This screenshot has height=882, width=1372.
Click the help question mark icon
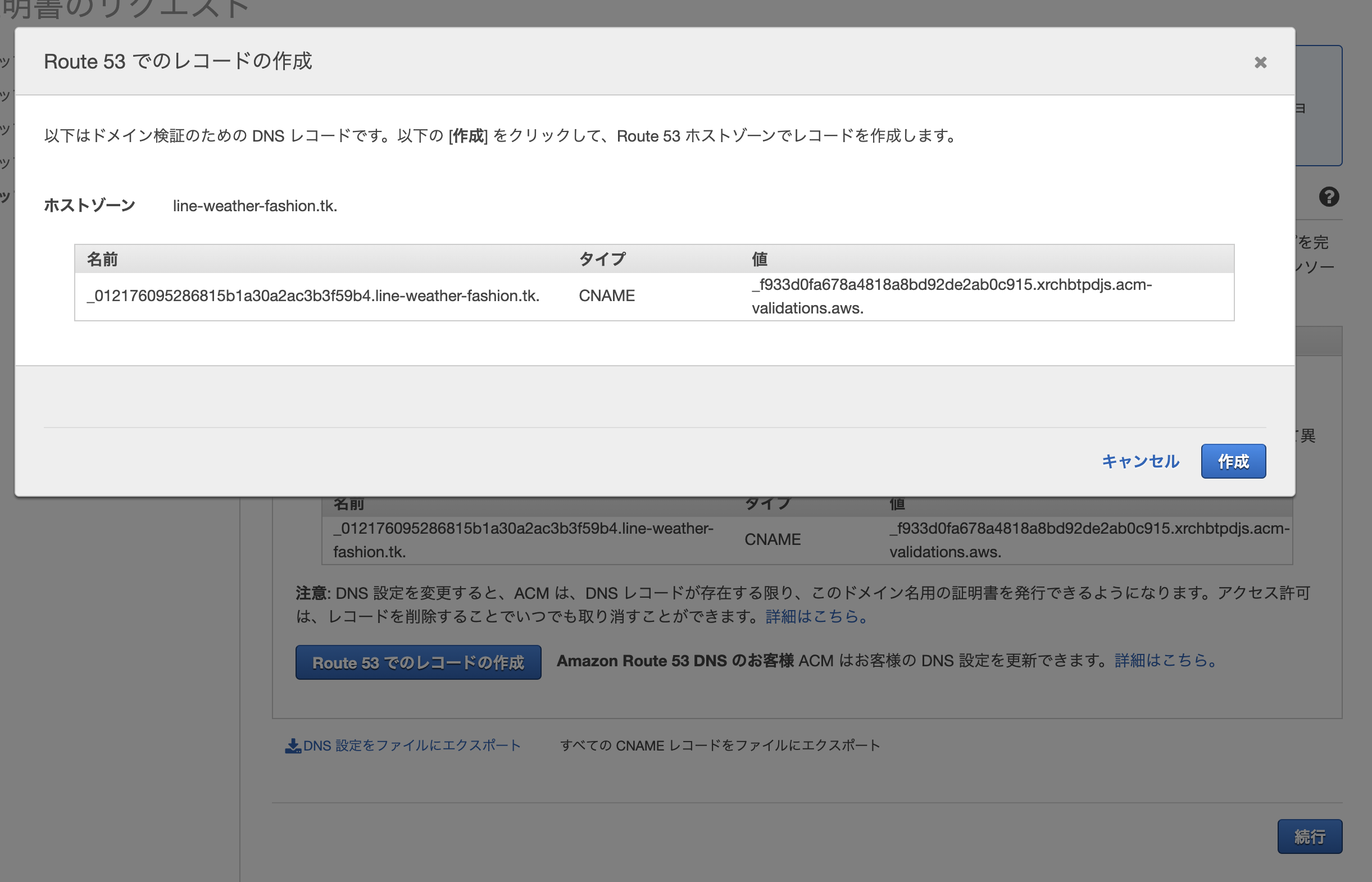pyautogui.click(x=1329, y=197)
